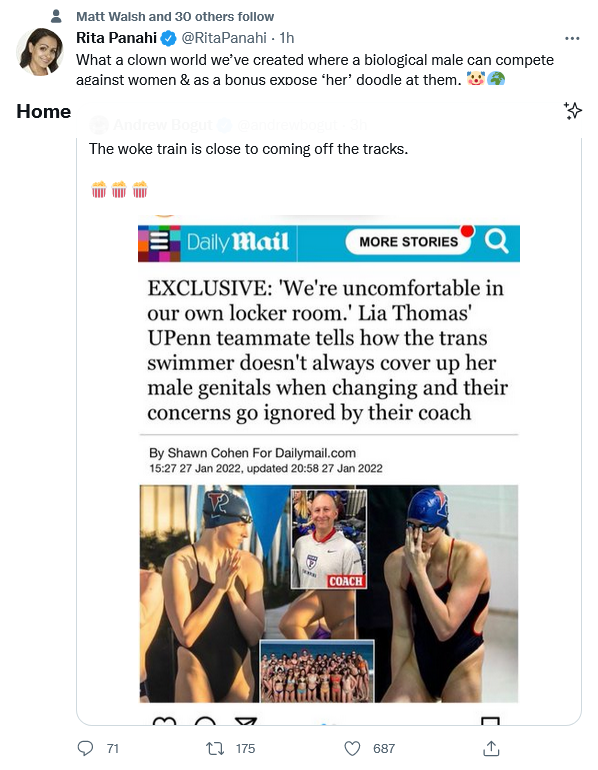This screenshot has width=598, height=770.
Task: Click the Daily Mail search magnifier icon
Action: coord(497,241)
